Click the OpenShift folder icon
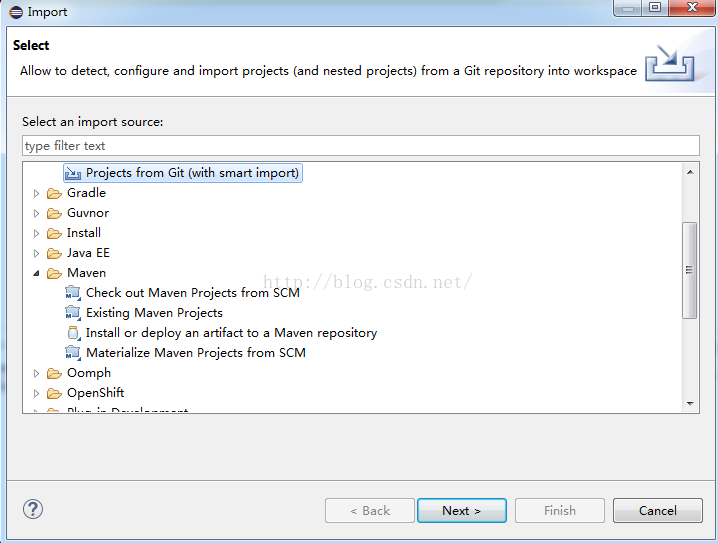 [x=54, y=393]
